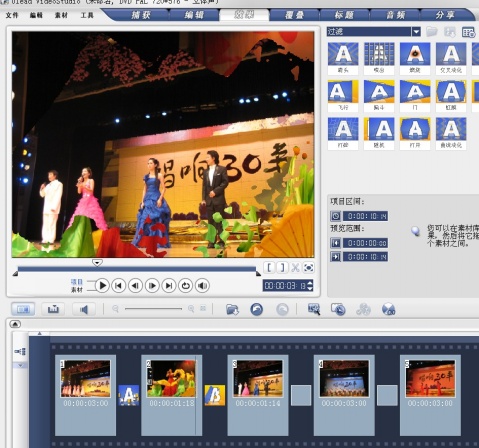The width and height of the screenshot is (479, 448).
Task: Switch to storyboard view mode
Action: pyautogui.click(x=23, y=309)
